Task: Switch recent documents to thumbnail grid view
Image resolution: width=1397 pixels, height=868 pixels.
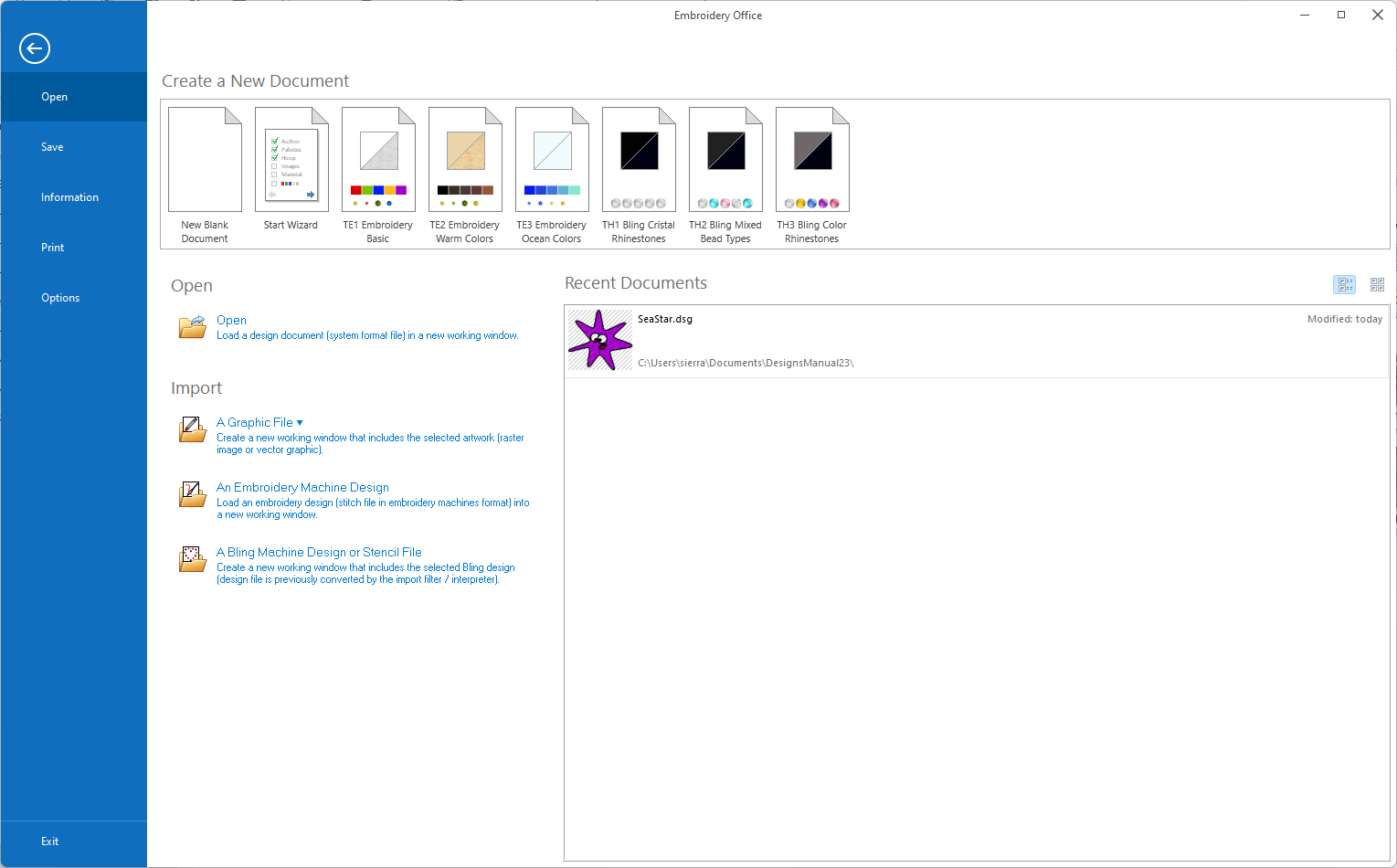Action: pyautogui.click(x=1377, y=285)
